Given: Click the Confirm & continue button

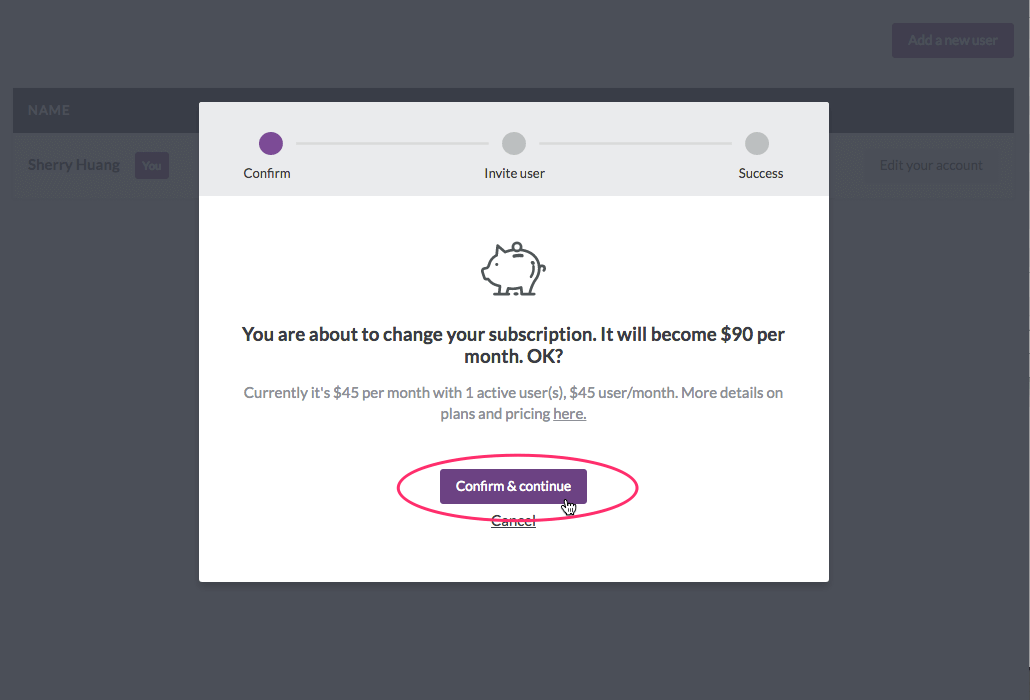Looking at the screenshot, I should click(513, 487).
